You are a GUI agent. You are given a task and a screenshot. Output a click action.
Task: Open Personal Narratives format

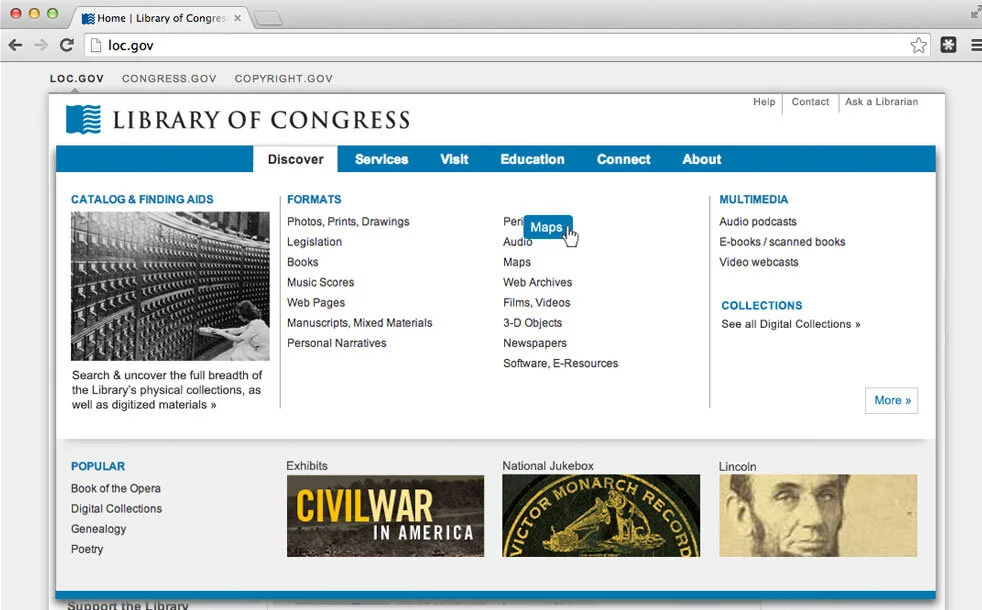pos(336,343)
